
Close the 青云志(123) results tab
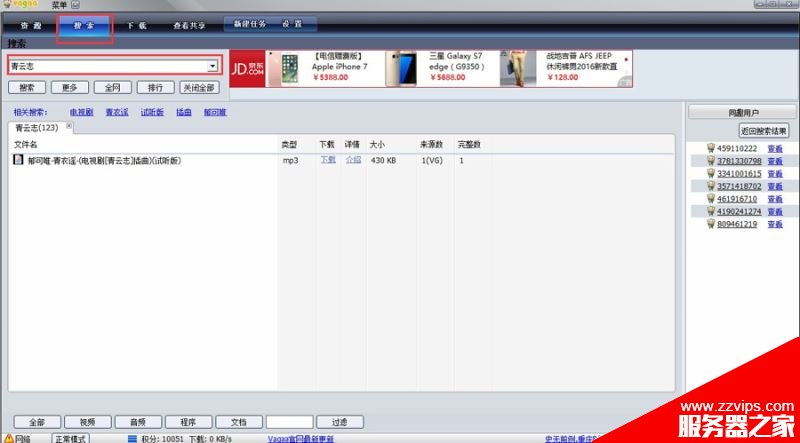point(69,126)
